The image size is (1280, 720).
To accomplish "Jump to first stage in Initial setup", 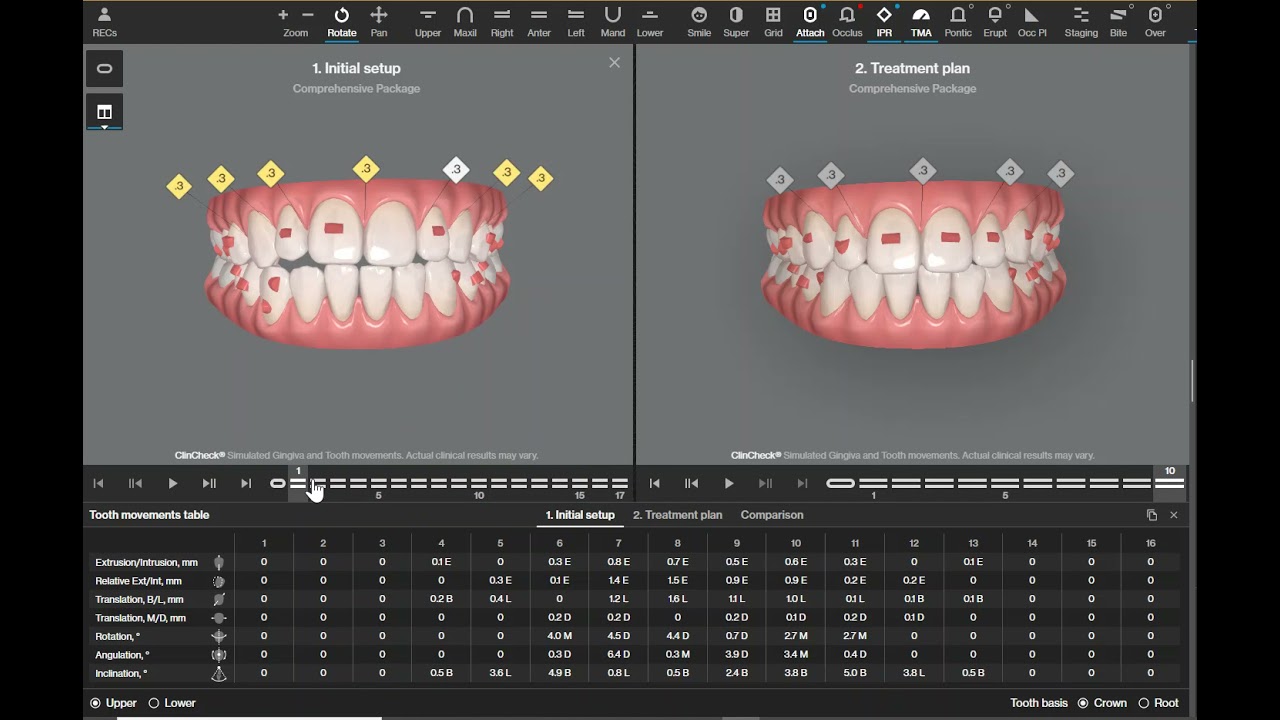I will [98, 483].
